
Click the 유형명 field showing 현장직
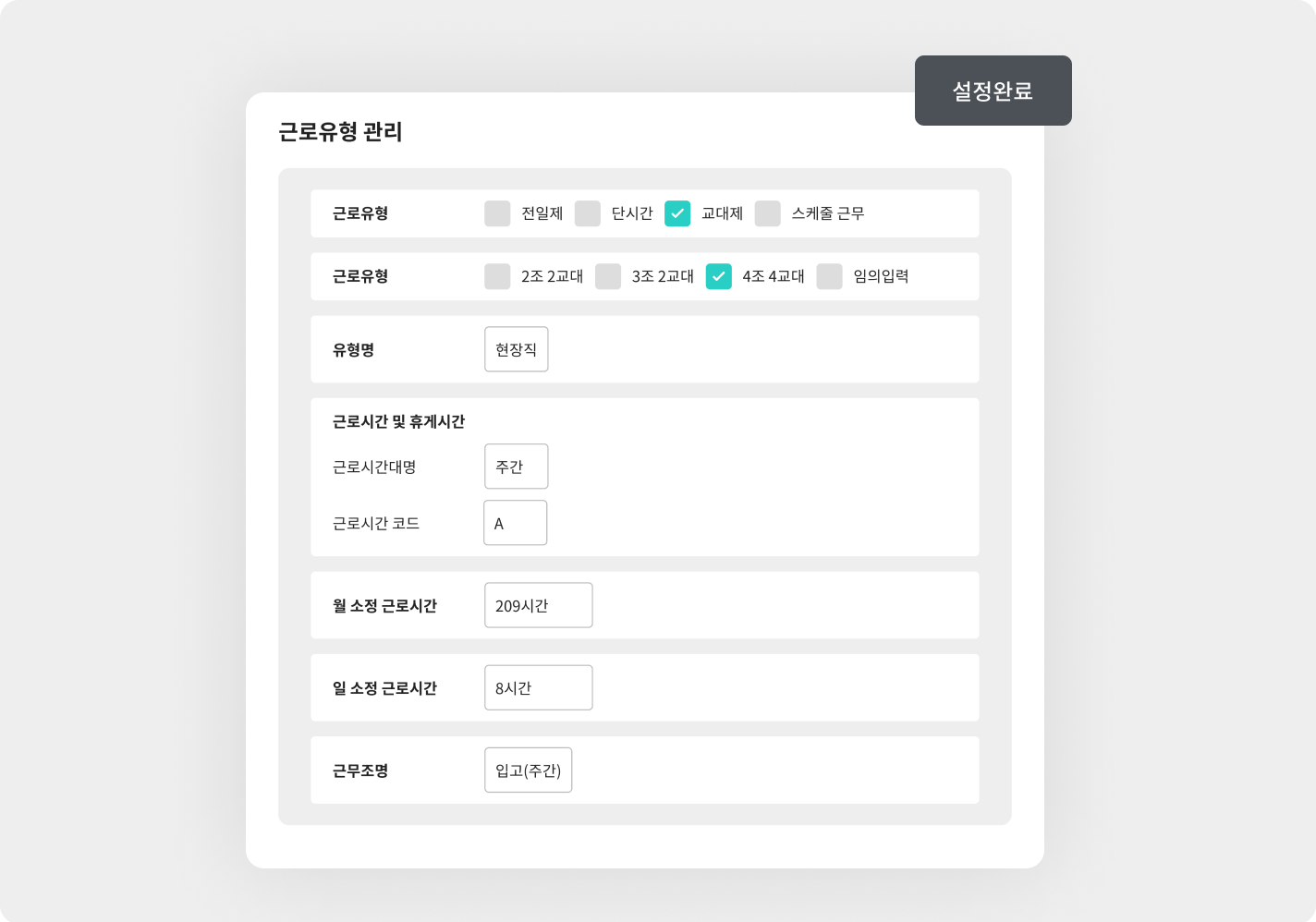[x=516, y=349]
